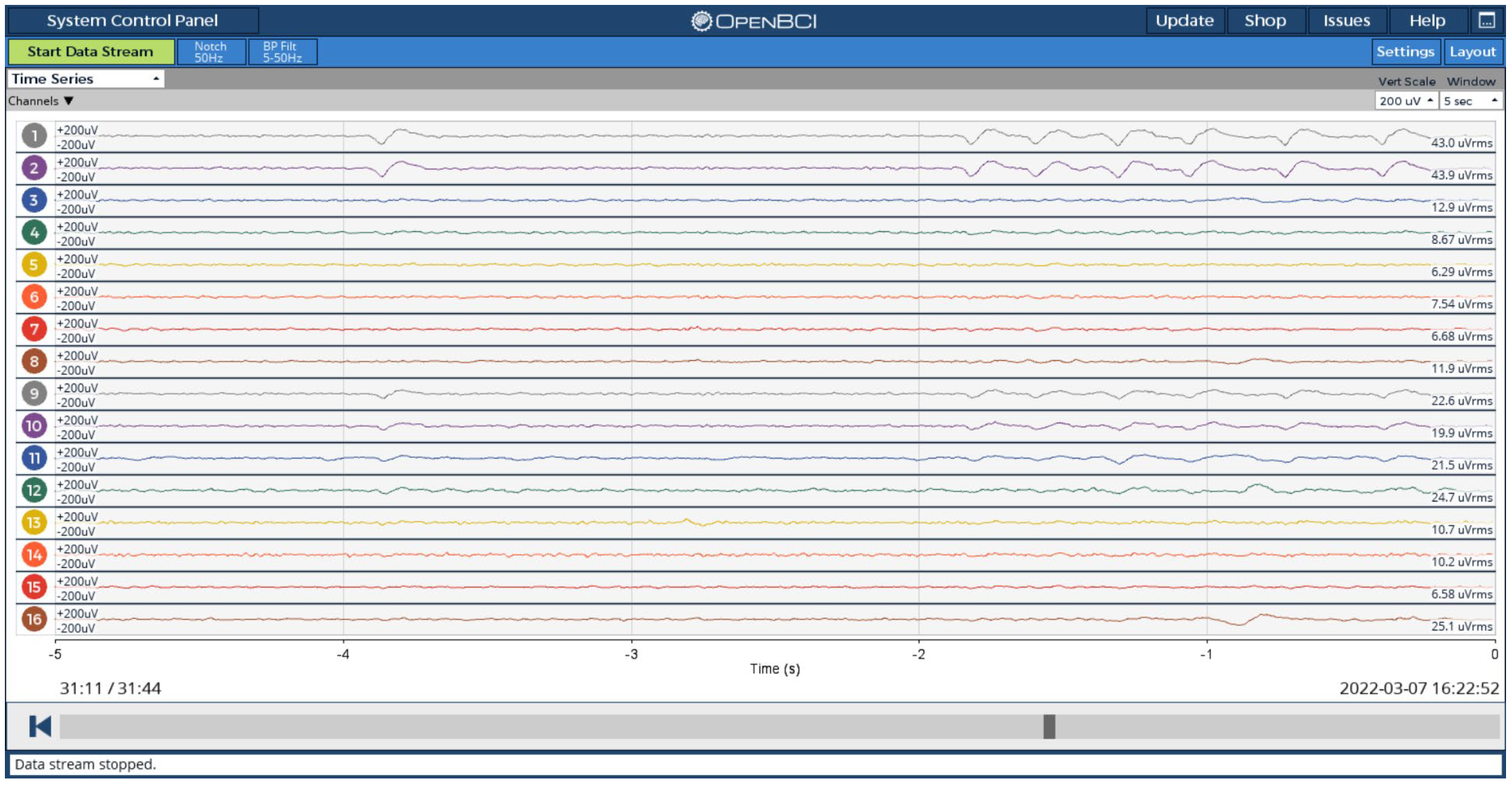The width and height of the screenshot is (1512, 785).
Task: Toggle channel 5 yellow circle button
Action: point(34,265)
